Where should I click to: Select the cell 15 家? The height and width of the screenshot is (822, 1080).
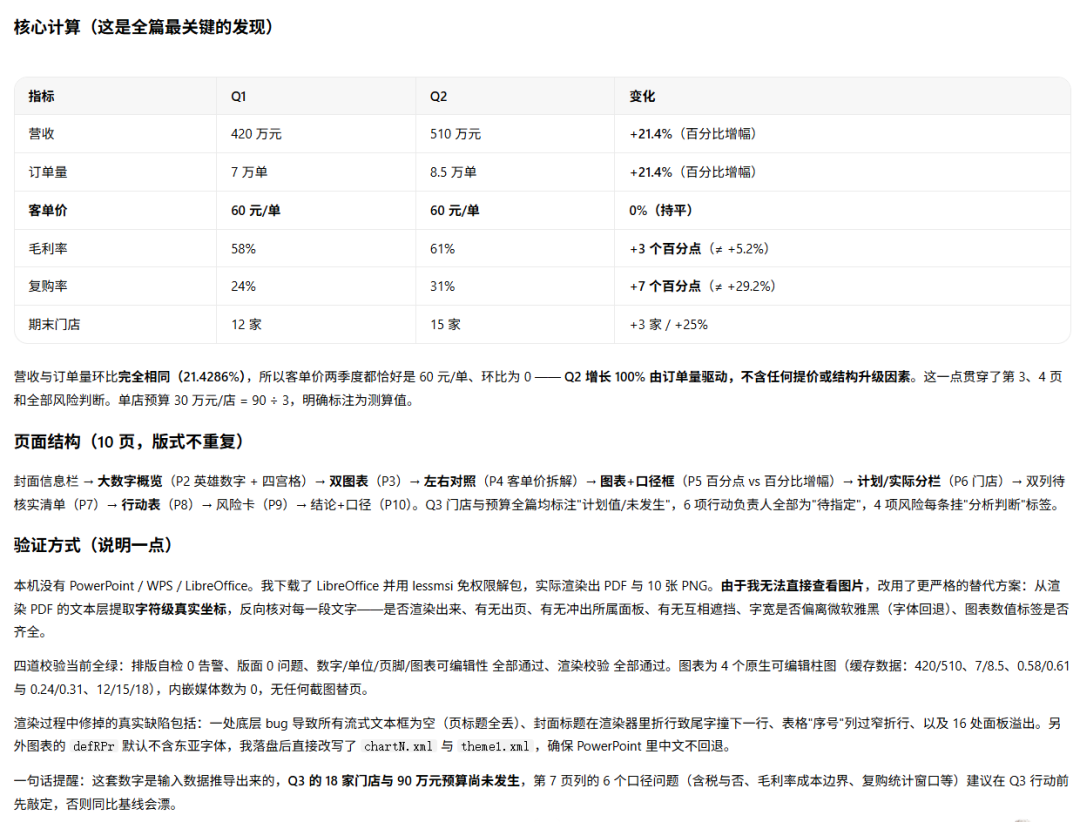pos(446,325)
